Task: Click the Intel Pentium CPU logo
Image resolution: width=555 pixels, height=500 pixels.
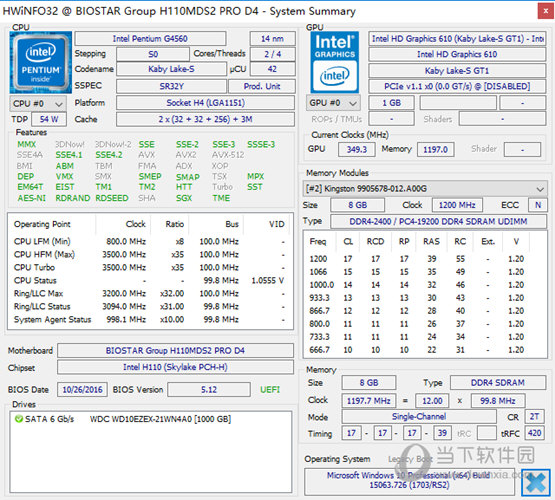Action: click(x=41, y=62)
